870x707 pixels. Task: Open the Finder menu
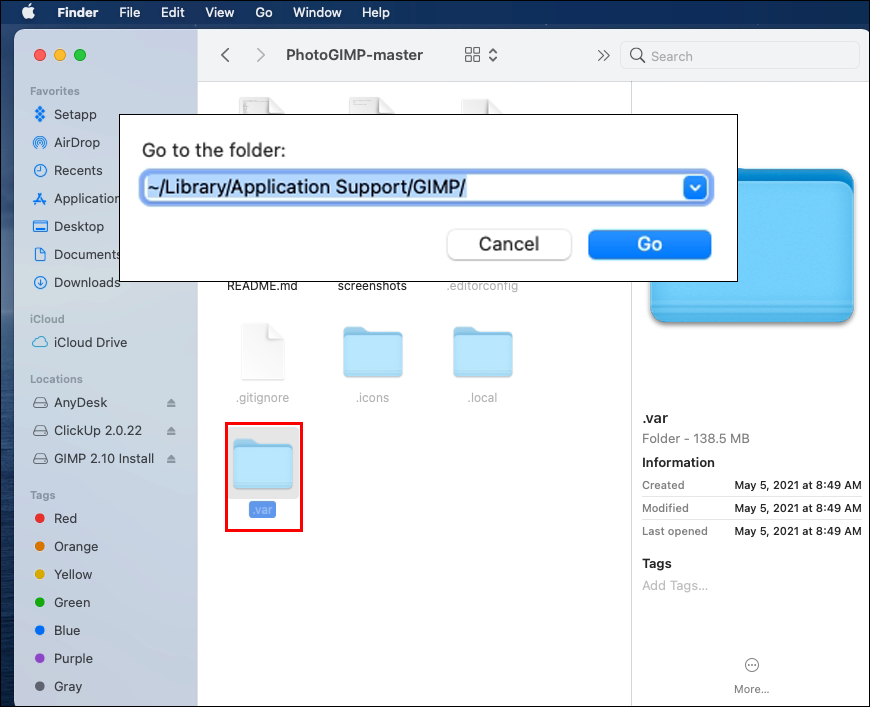tap(78, 12)
